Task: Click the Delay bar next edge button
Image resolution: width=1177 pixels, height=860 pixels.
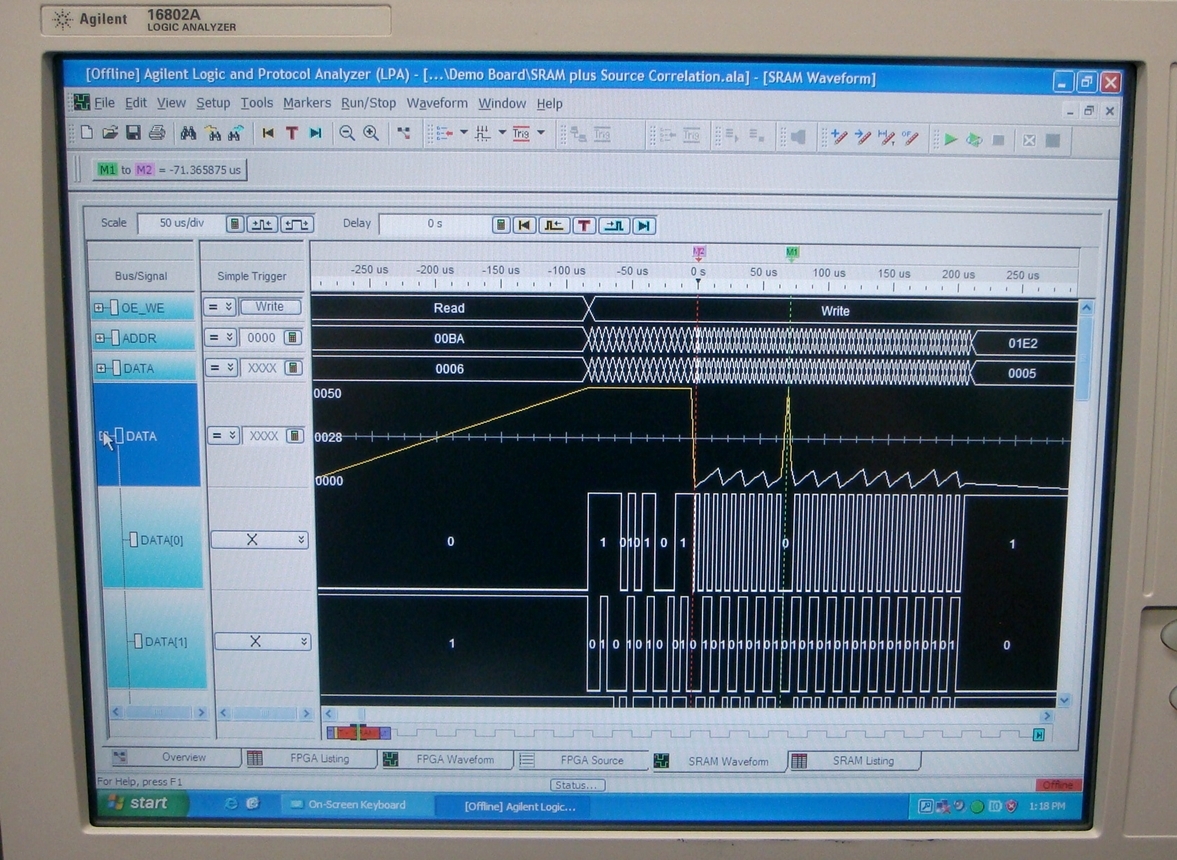Action: pos(614,226)
